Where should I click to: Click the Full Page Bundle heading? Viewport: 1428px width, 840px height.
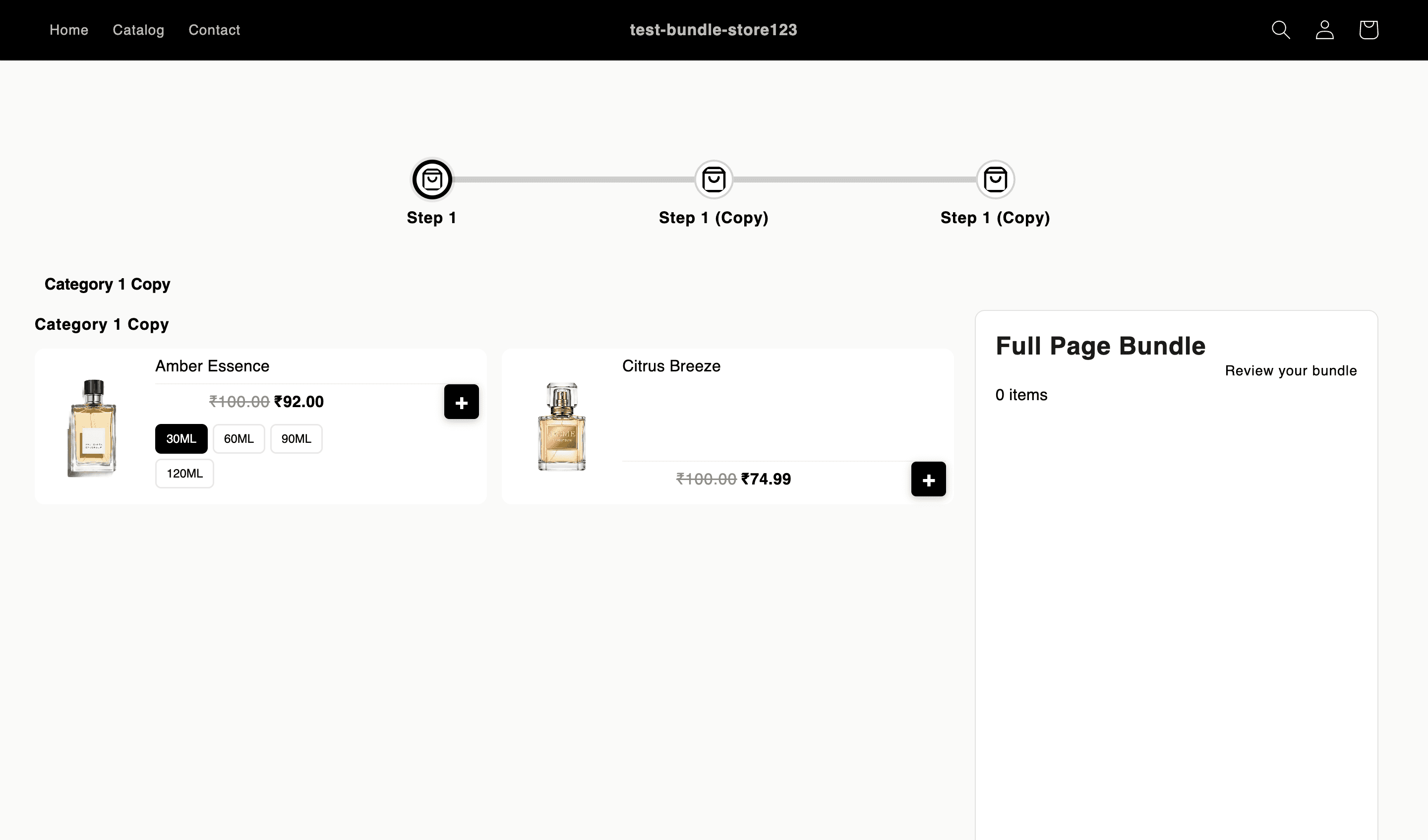pyautogui.click(x=1100, y=346)
